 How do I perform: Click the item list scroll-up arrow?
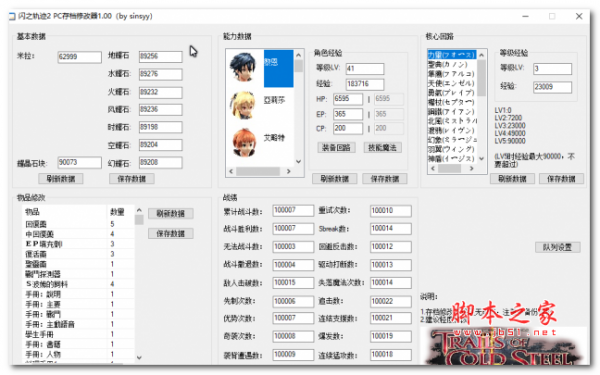(x=139, y=210)
